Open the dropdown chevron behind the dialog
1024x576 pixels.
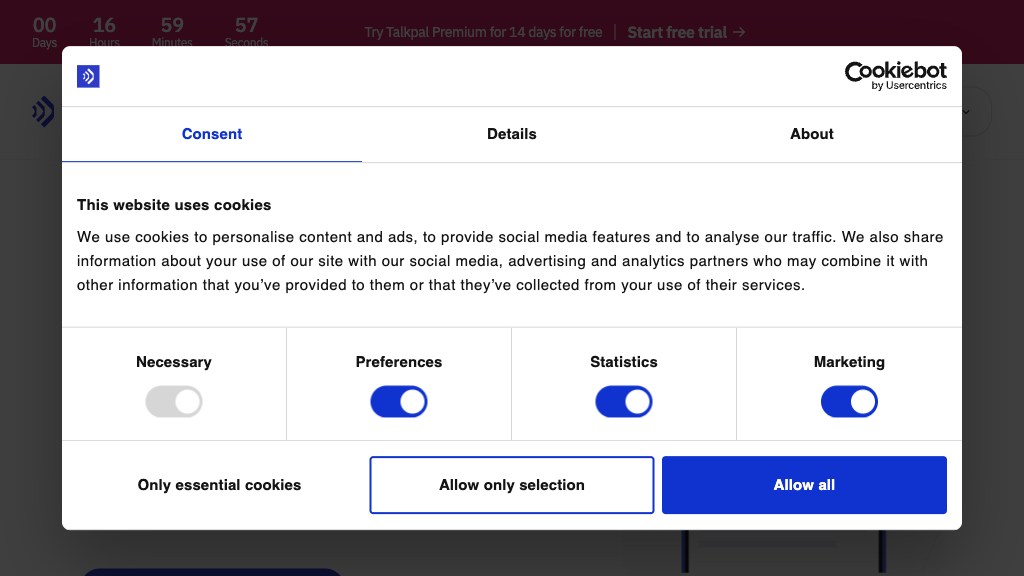pos(967,112)
